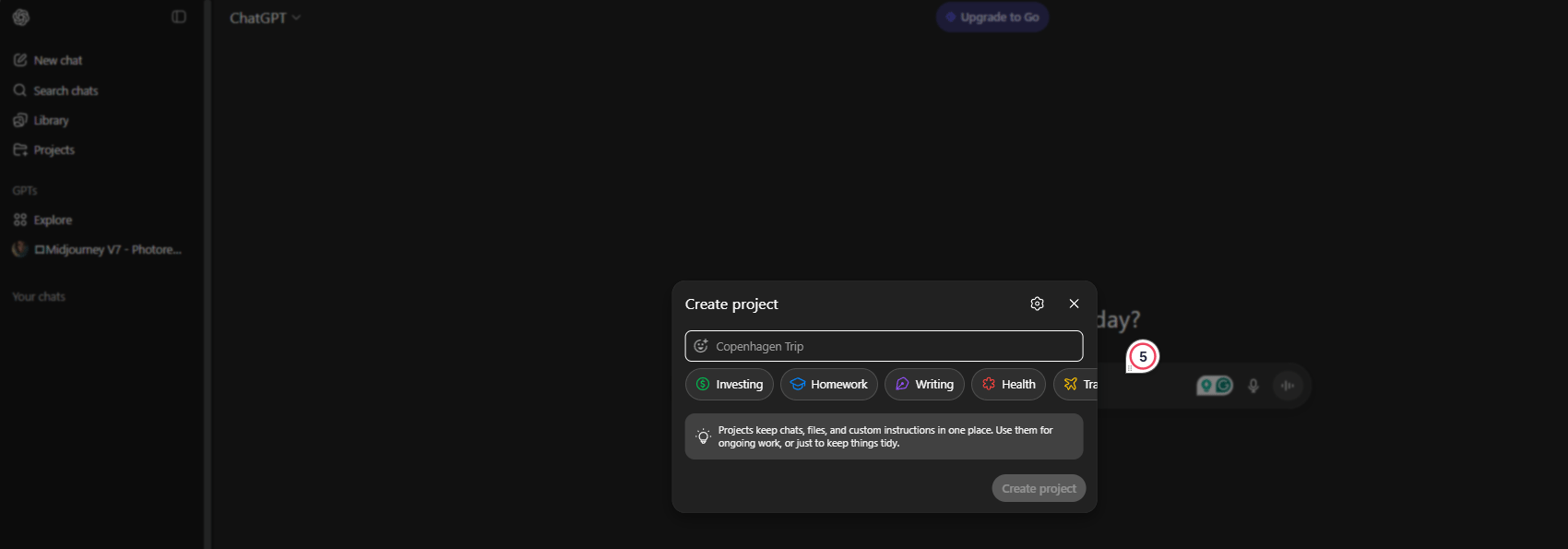Viewport: 1568px width, 549px height.
Task: Click Upgrade to Go button
Action: (x=992, y=17)
